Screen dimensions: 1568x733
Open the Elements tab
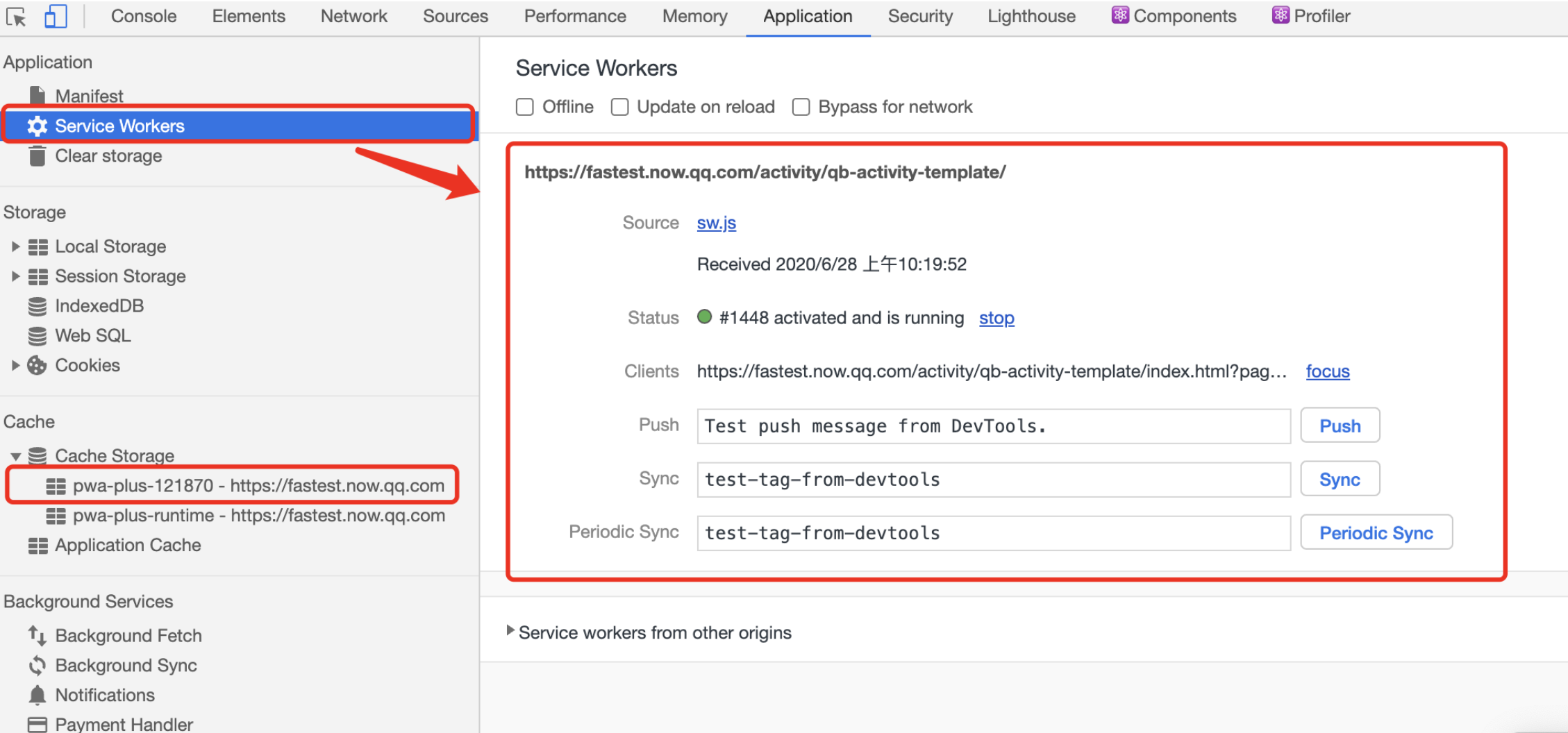(x=249, y=16)
